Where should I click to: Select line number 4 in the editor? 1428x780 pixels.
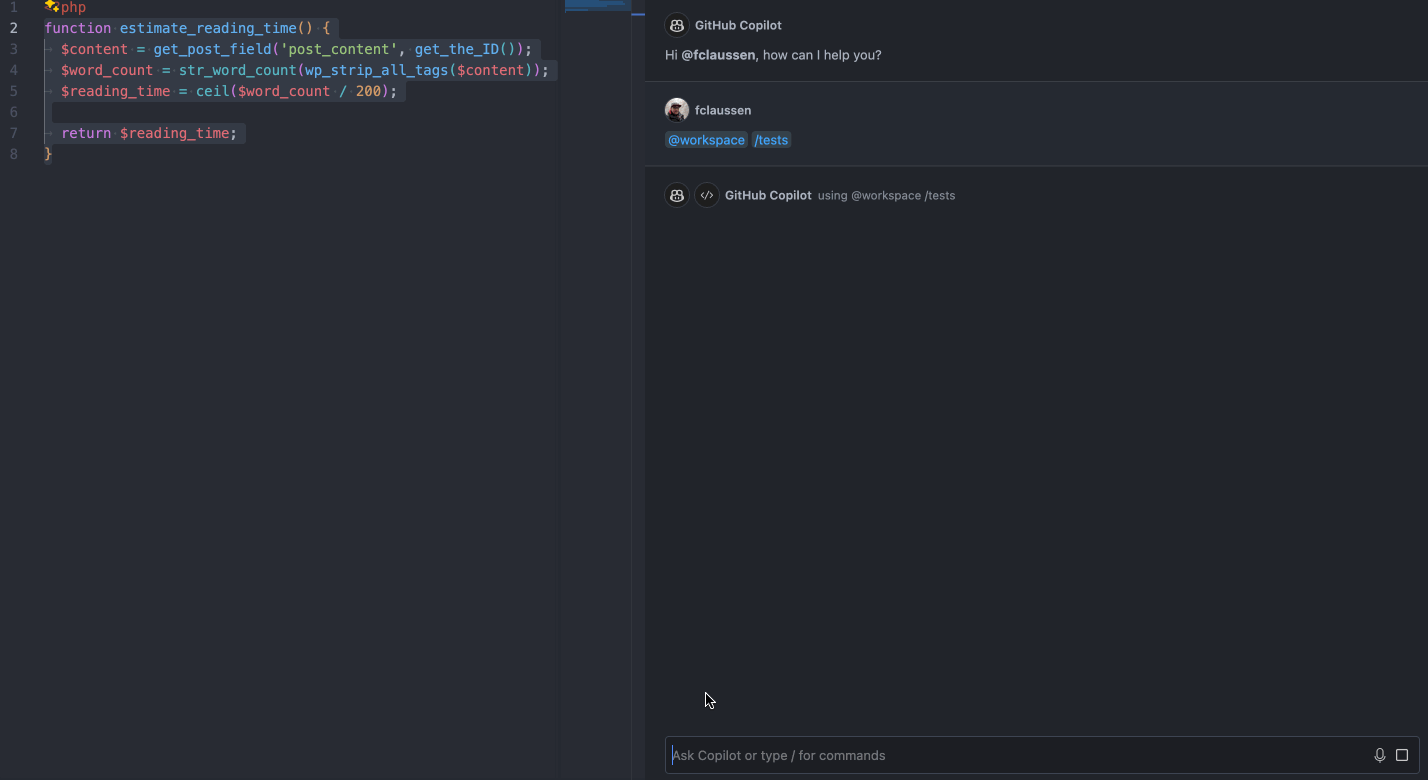13,69
